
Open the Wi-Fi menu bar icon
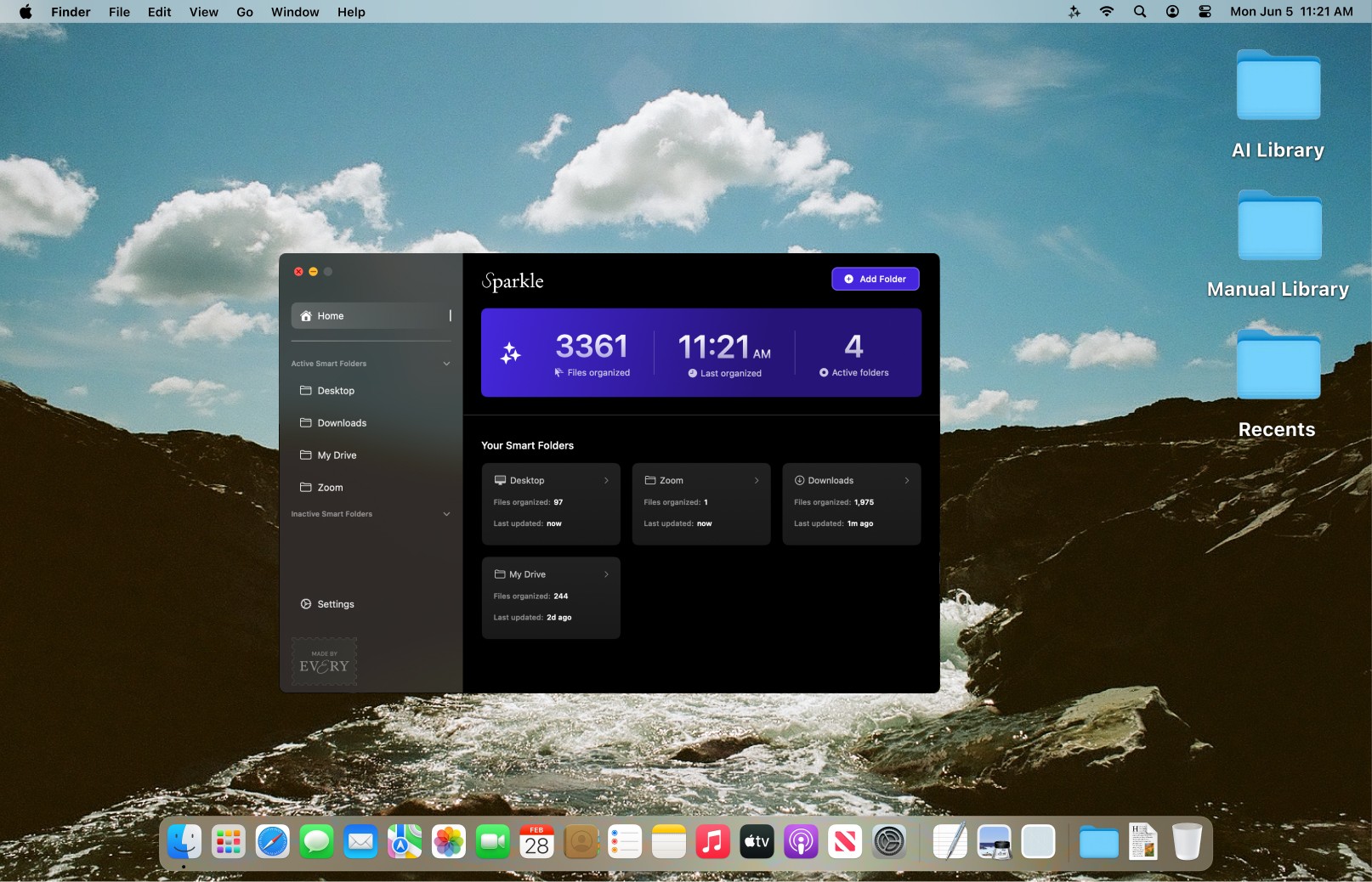pyautogui.click(x=1107, y=12)
